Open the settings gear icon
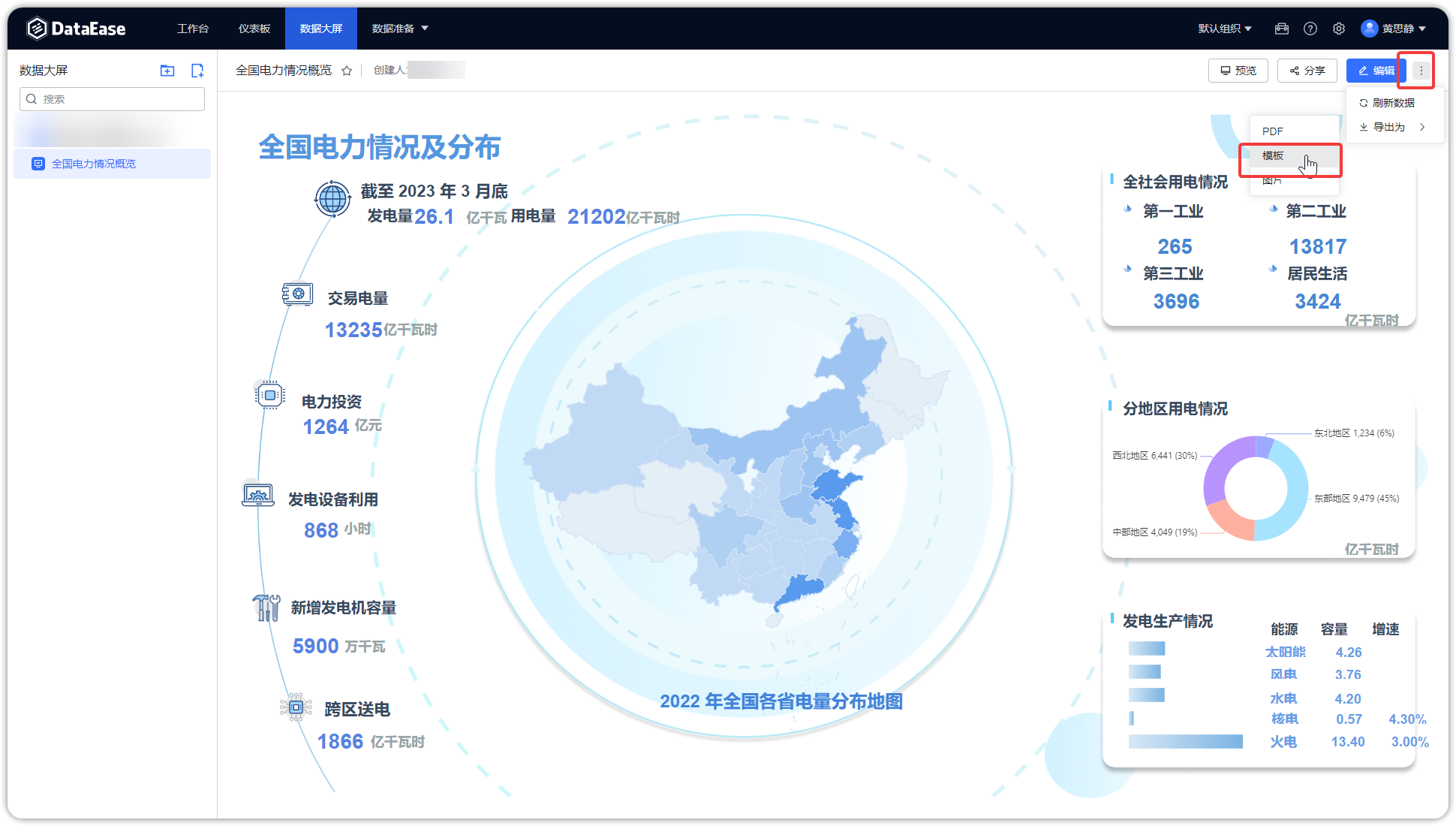This screenshot has height=826, width=1456. pos(1339,29)
